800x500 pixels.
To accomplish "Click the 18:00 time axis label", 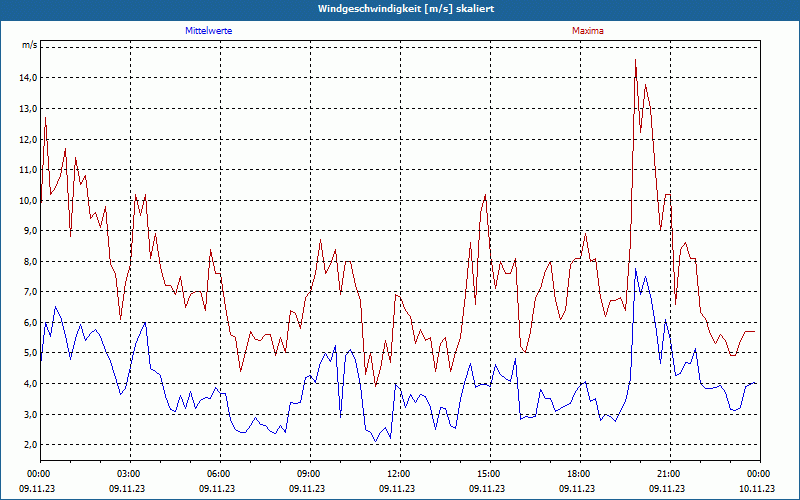I will pos(579,473).
